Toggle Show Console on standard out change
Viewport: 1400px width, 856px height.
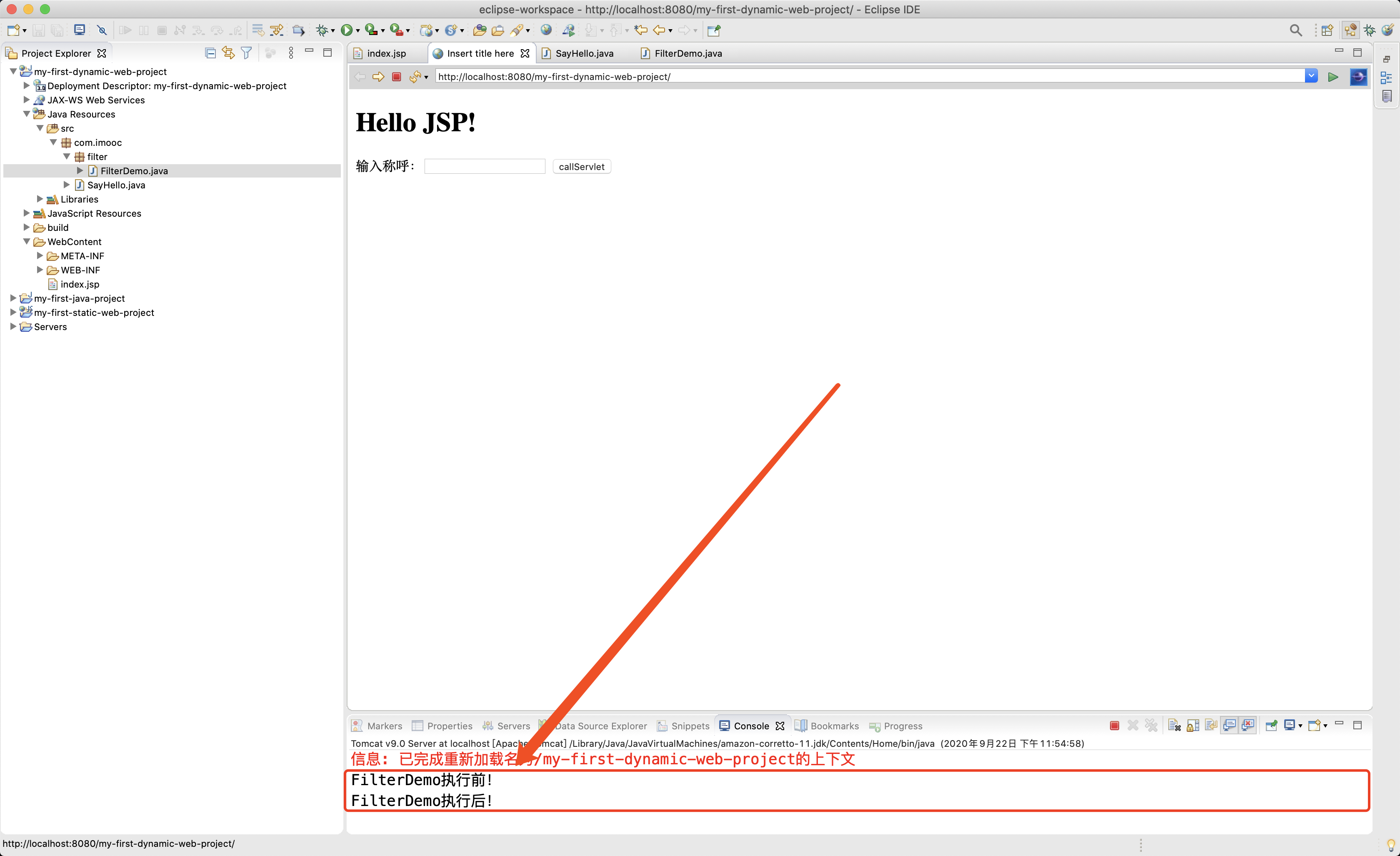(x=1230, y=726)
